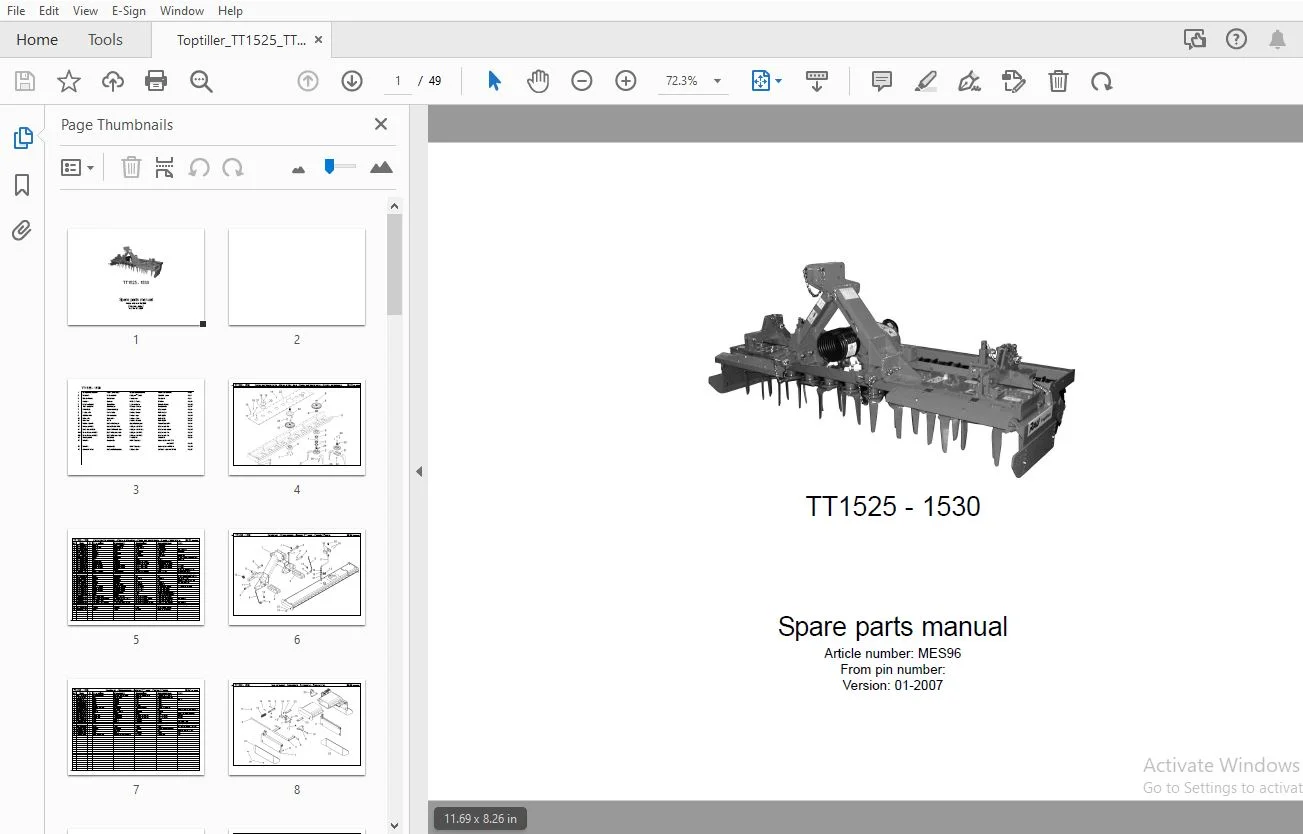Select page 3 thumbnail

tap(136, 427)
